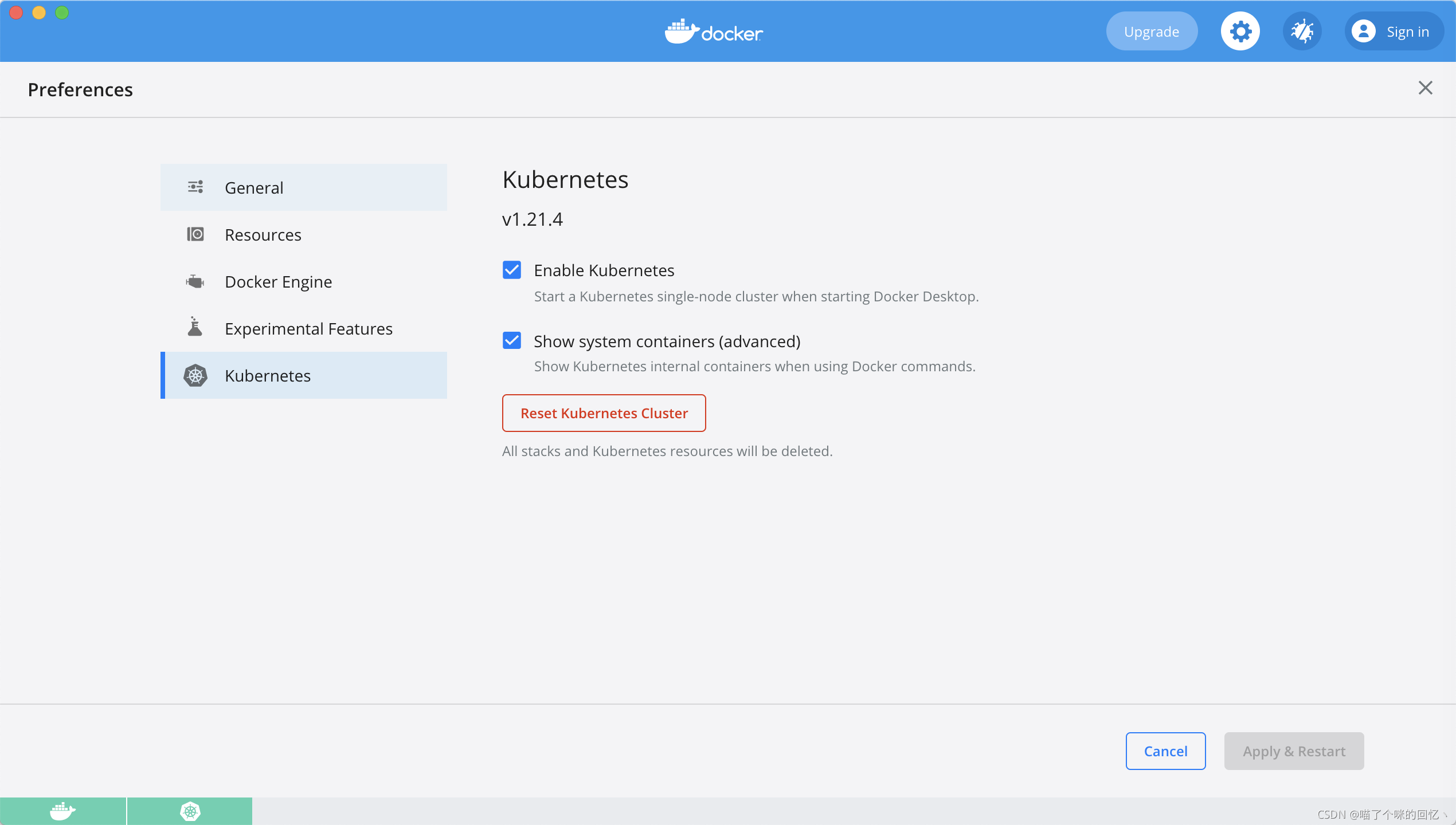
Task: Toggle Show system containers checkbox
Action: (x=511, y=340)
